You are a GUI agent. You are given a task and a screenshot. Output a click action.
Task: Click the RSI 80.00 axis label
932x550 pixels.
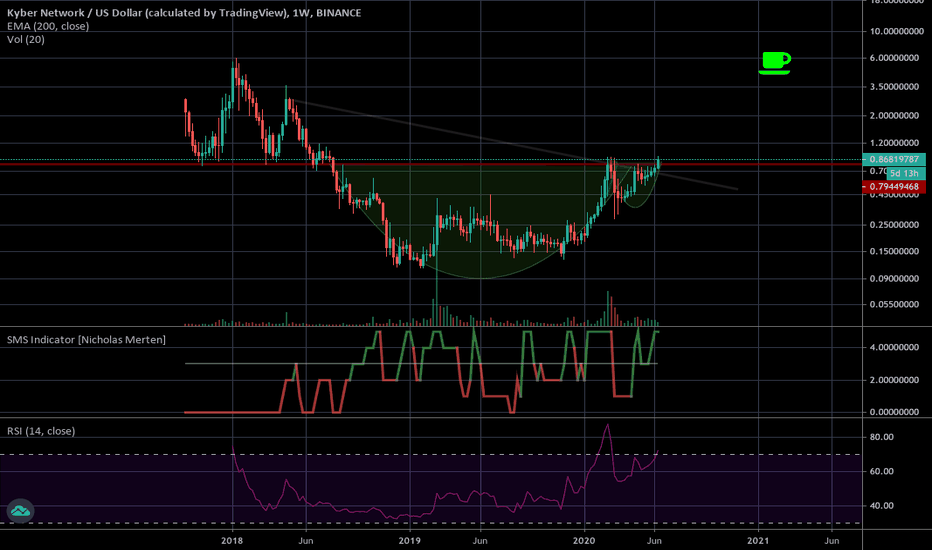coord(881,437)
